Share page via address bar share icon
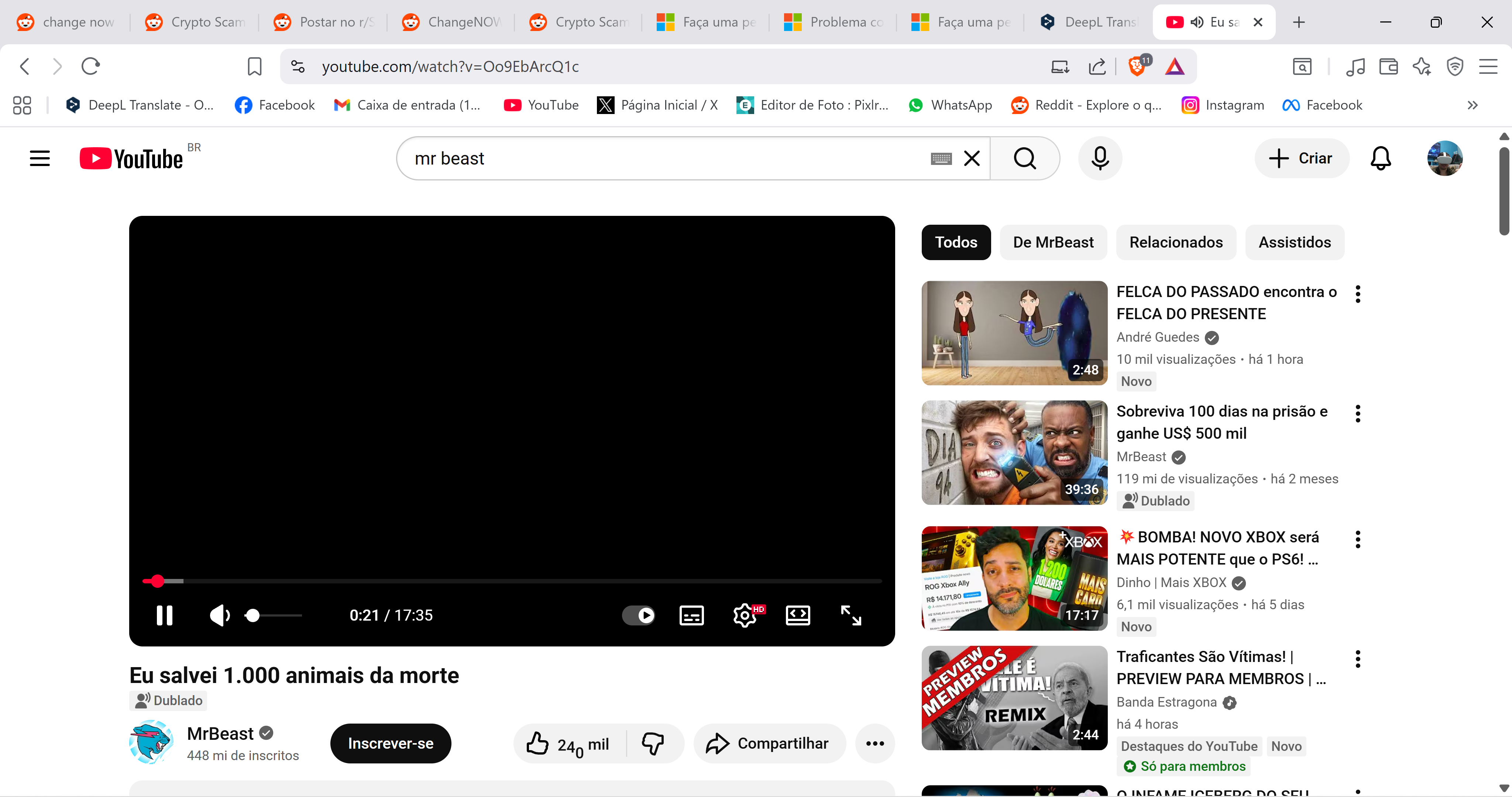 pyautogui.click(x=1096, y=67)
